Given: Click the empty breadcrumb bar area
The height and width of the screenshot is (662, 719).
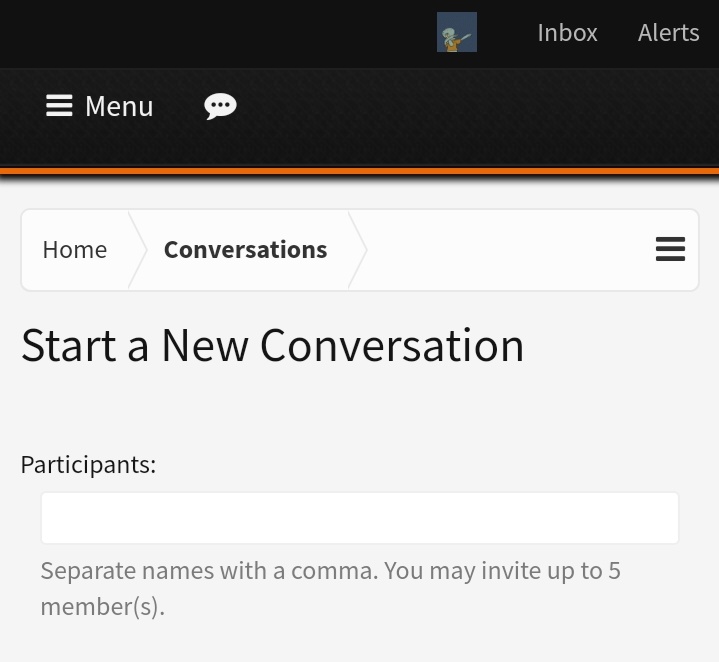Looking at the screenshot, I should click(509, 250).
